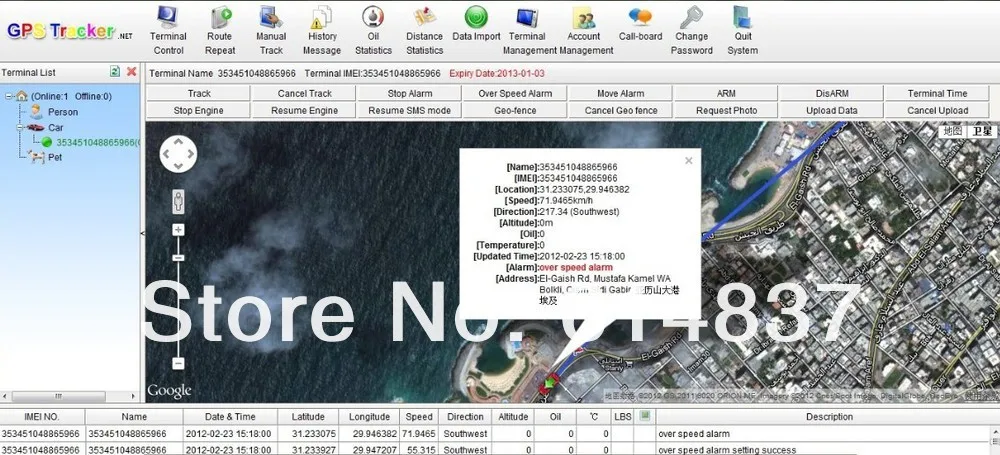
Task: Click the GPS Tracker logo
Action: [70, 31]
